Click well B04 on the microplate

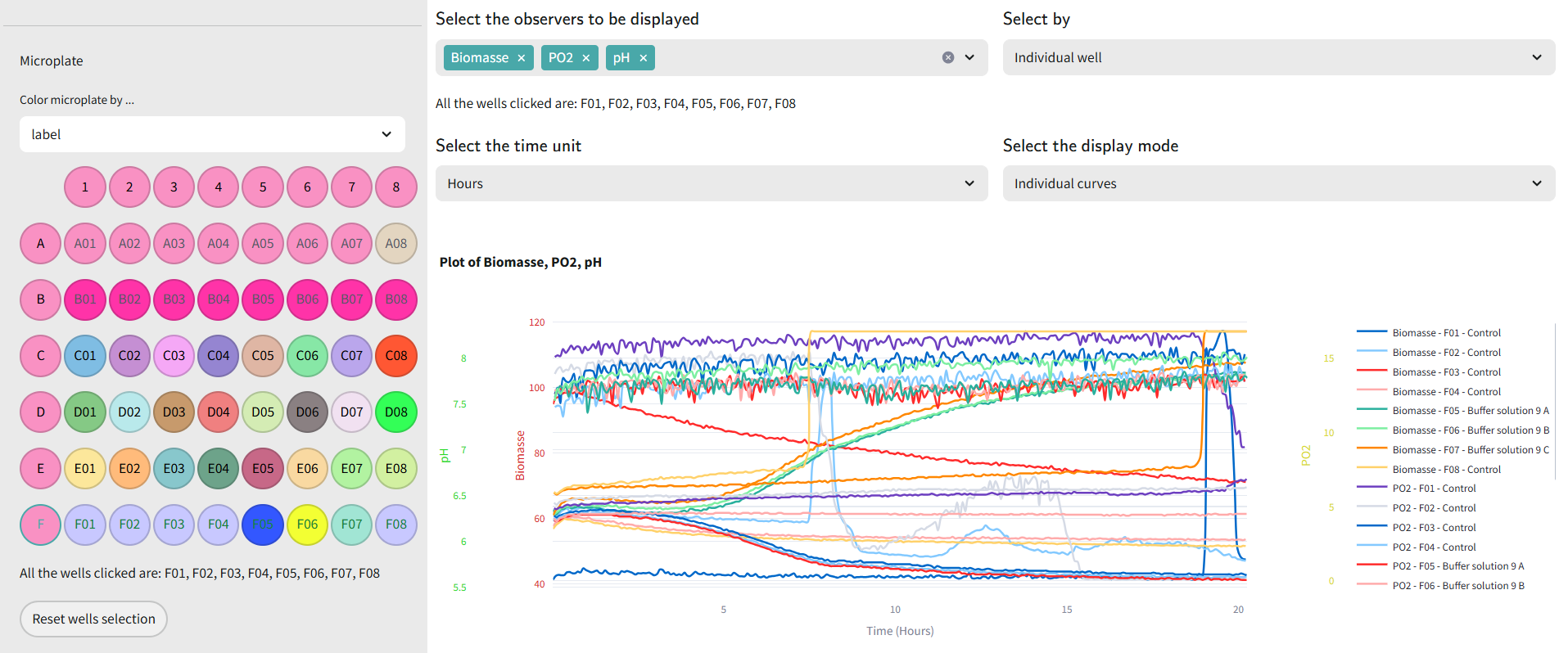tap(219, 299)
